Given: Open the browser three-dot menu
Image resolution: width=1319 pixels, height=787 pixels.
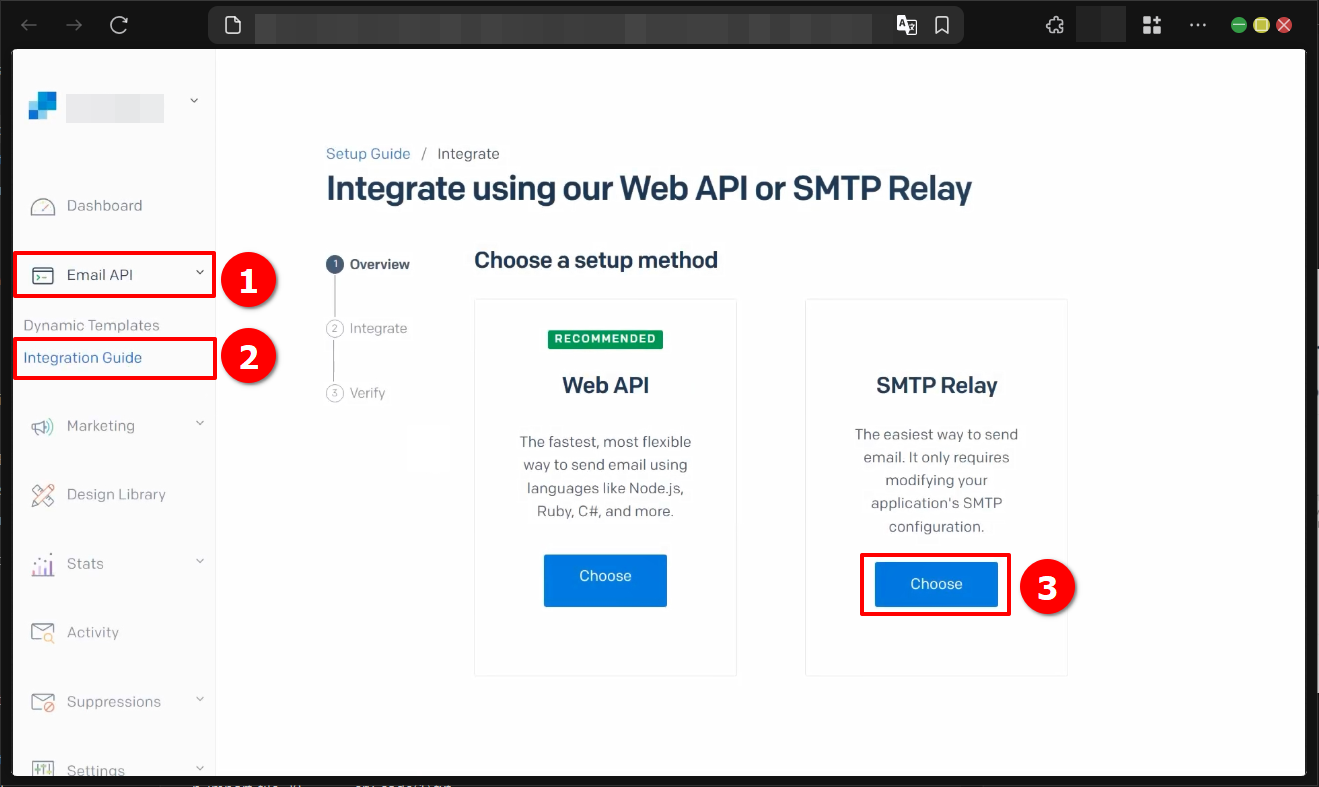Looking at the screenshot, I should (x=1197, y=24).
